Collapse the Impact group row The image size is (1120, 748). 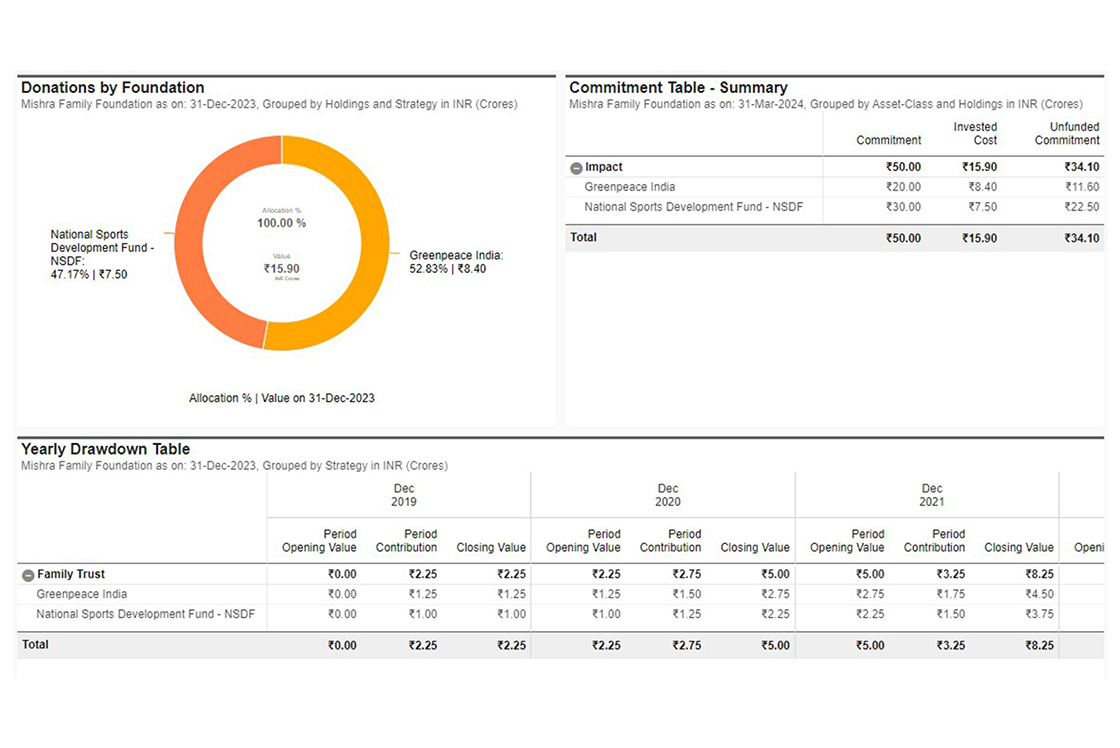click(576, 168)
